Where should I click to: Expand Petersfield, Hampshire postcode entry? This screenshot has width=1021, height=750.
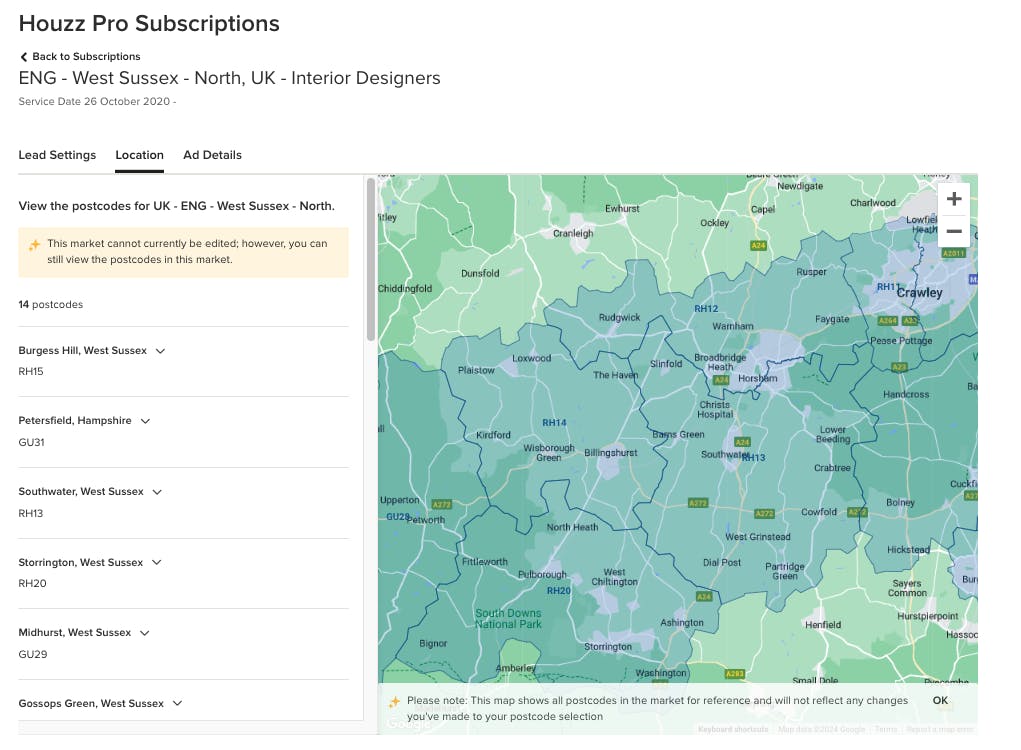tap(145, 421)
